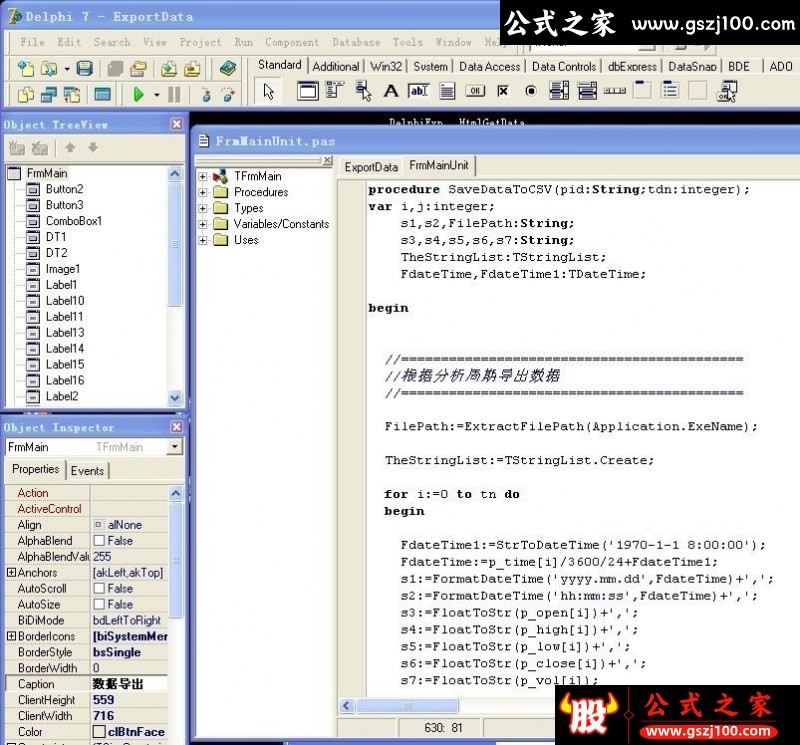
Task: Select Image1 in Object TreeView
Action: (63, 269)
